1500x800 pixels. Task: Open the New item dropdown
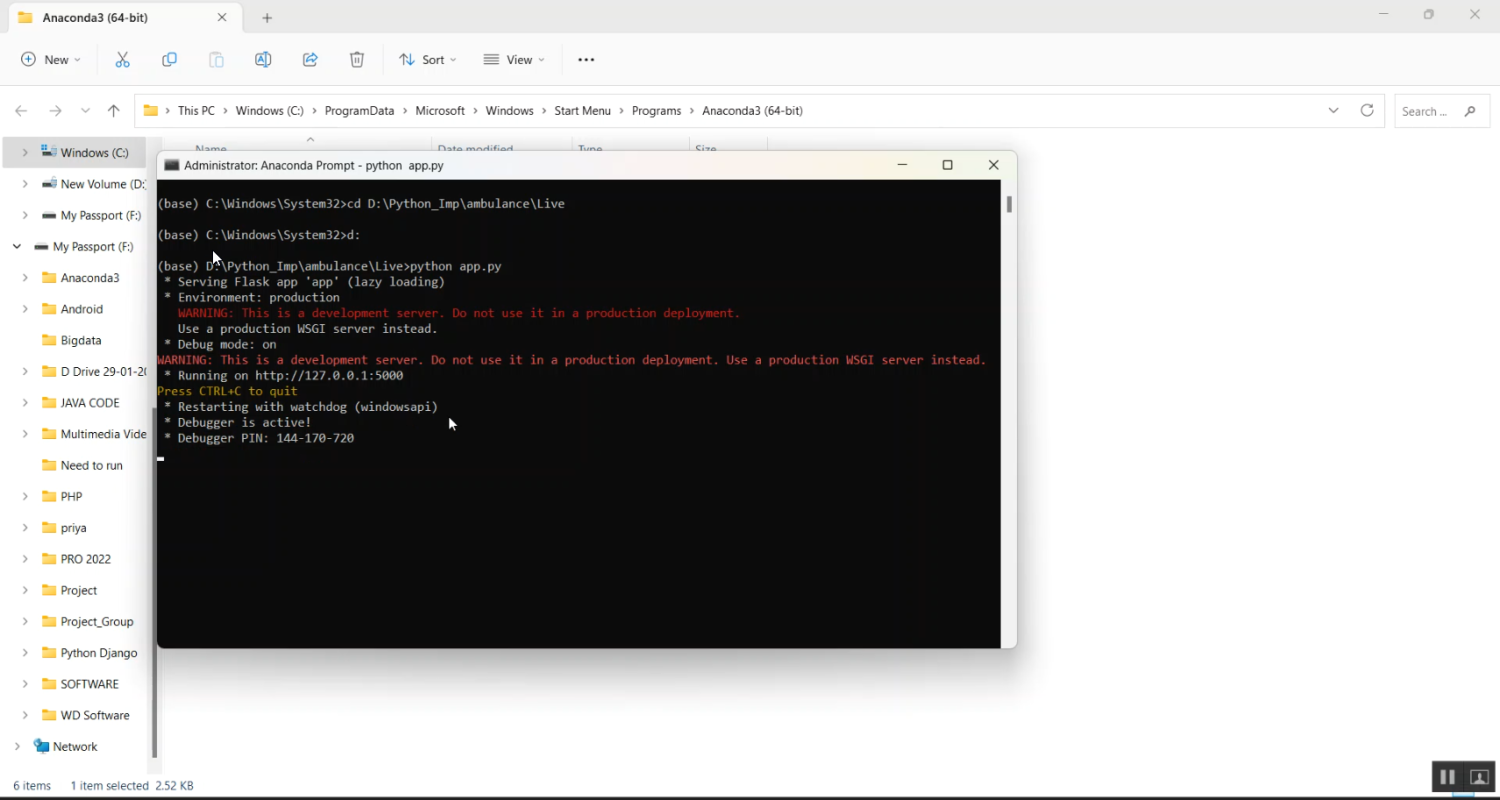click(x=51, y=60)
